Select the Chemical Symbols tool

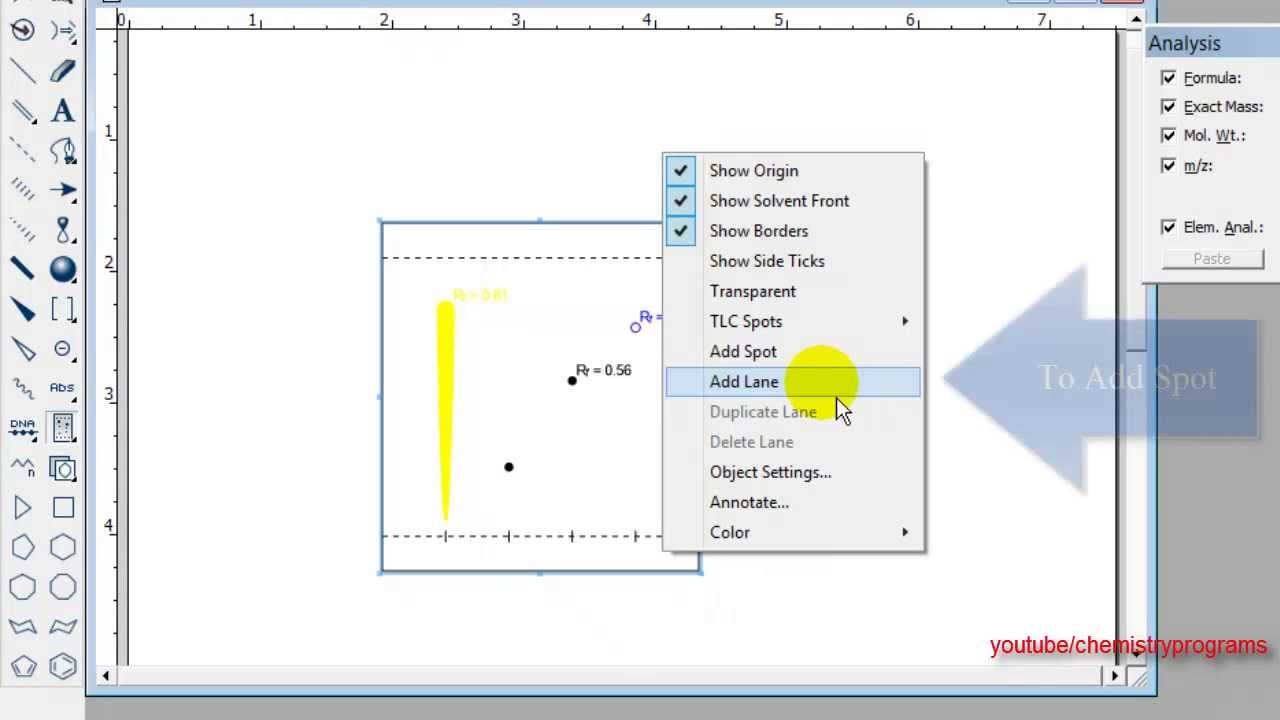63,349
